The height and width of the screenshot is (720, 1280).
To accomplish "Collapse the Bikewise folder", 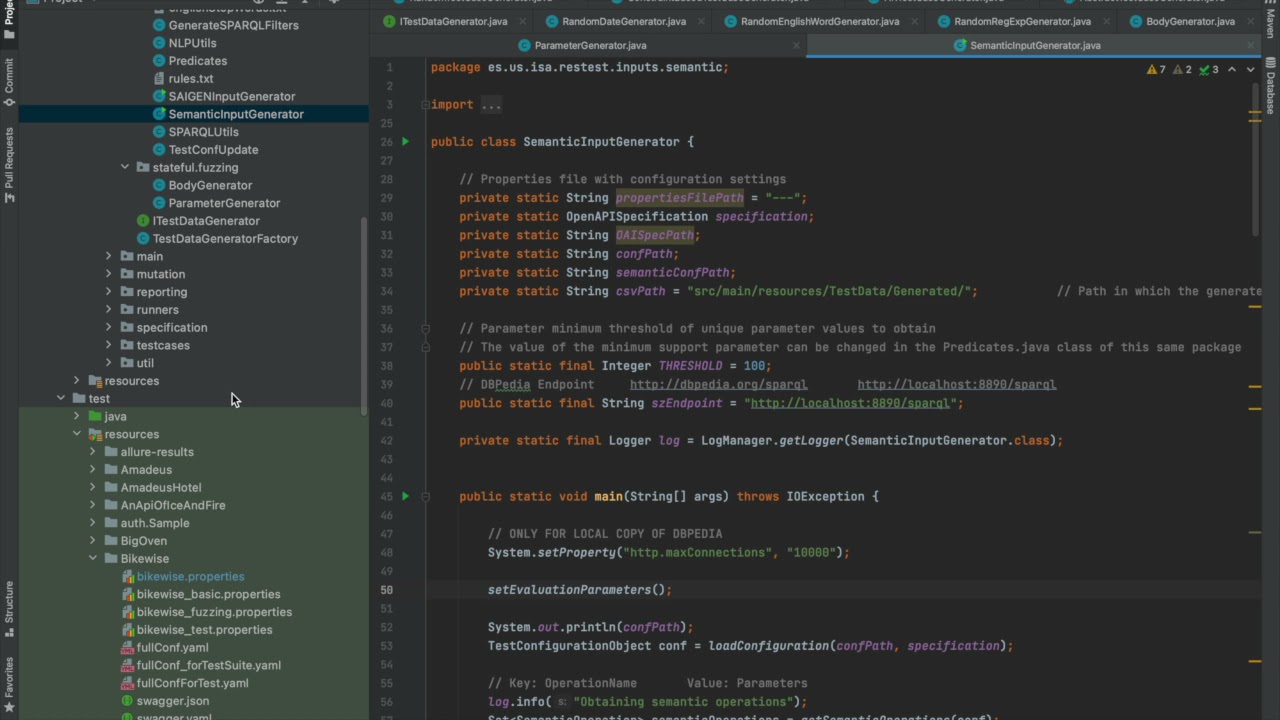I will click(93, 559).
